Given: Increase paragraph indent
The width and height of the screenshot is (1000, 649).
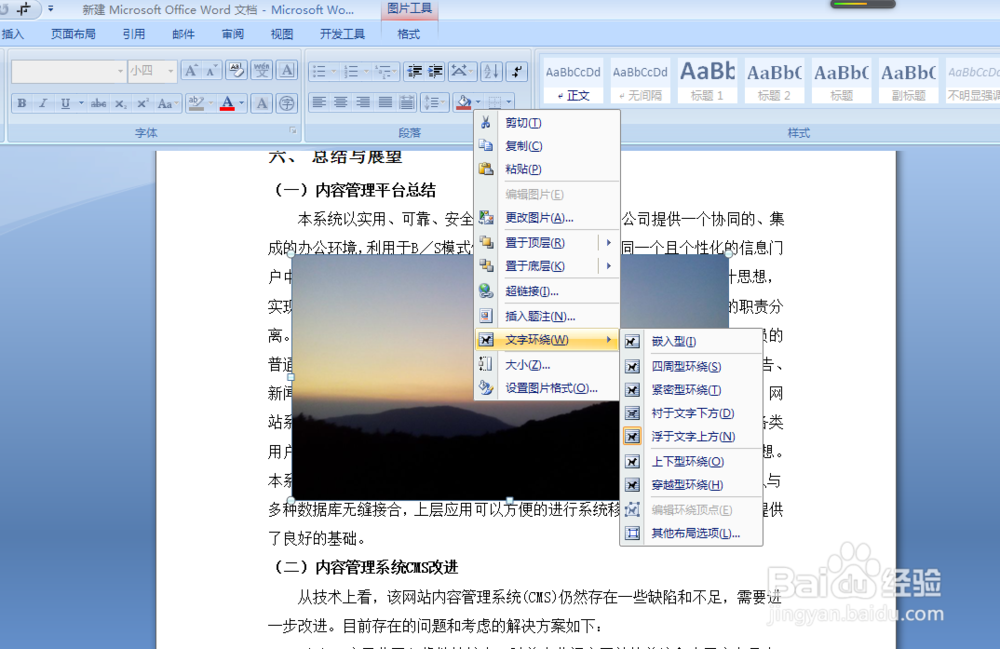Looking at the screenshot, I should tap(436, 71).
